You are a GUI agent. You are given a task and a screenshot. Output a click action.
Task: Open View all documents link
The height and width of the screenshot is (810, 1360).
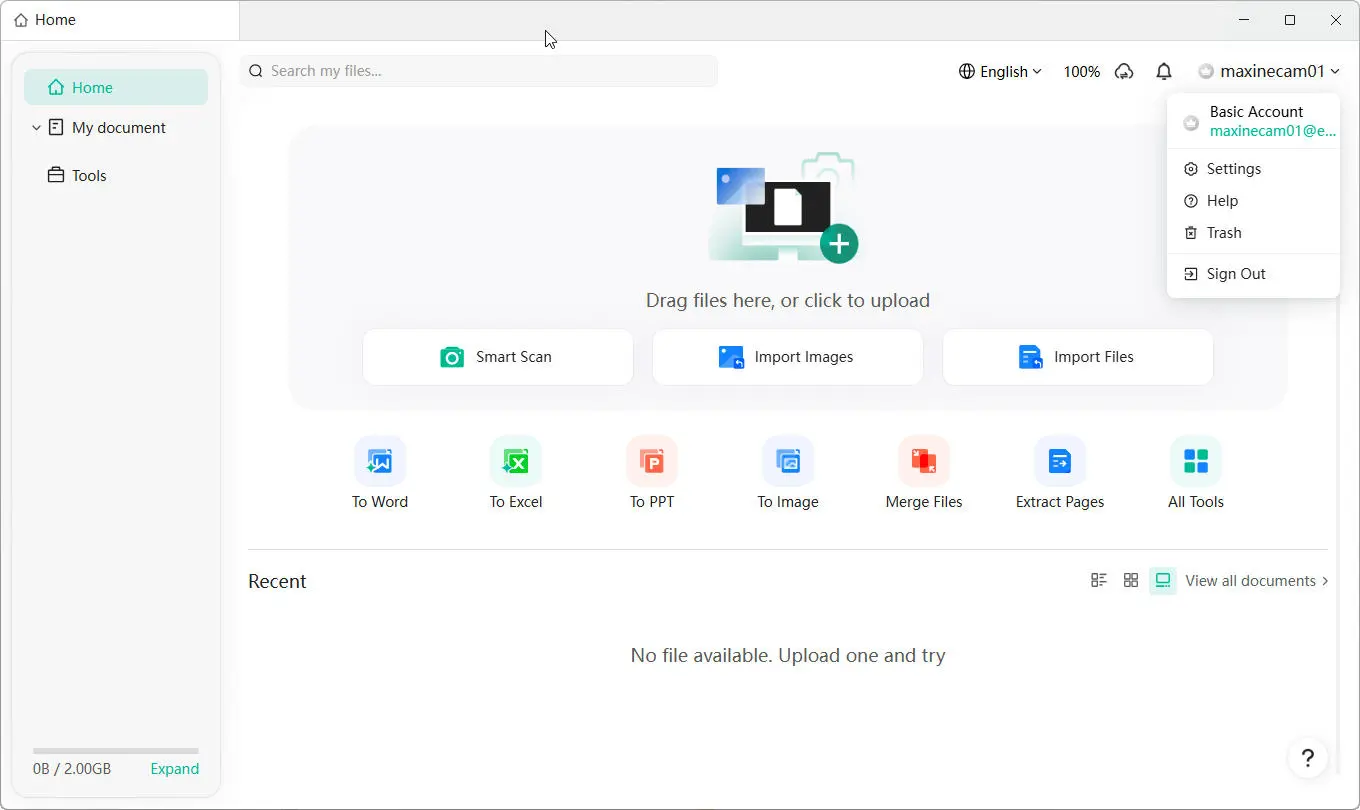point(1257,580)
